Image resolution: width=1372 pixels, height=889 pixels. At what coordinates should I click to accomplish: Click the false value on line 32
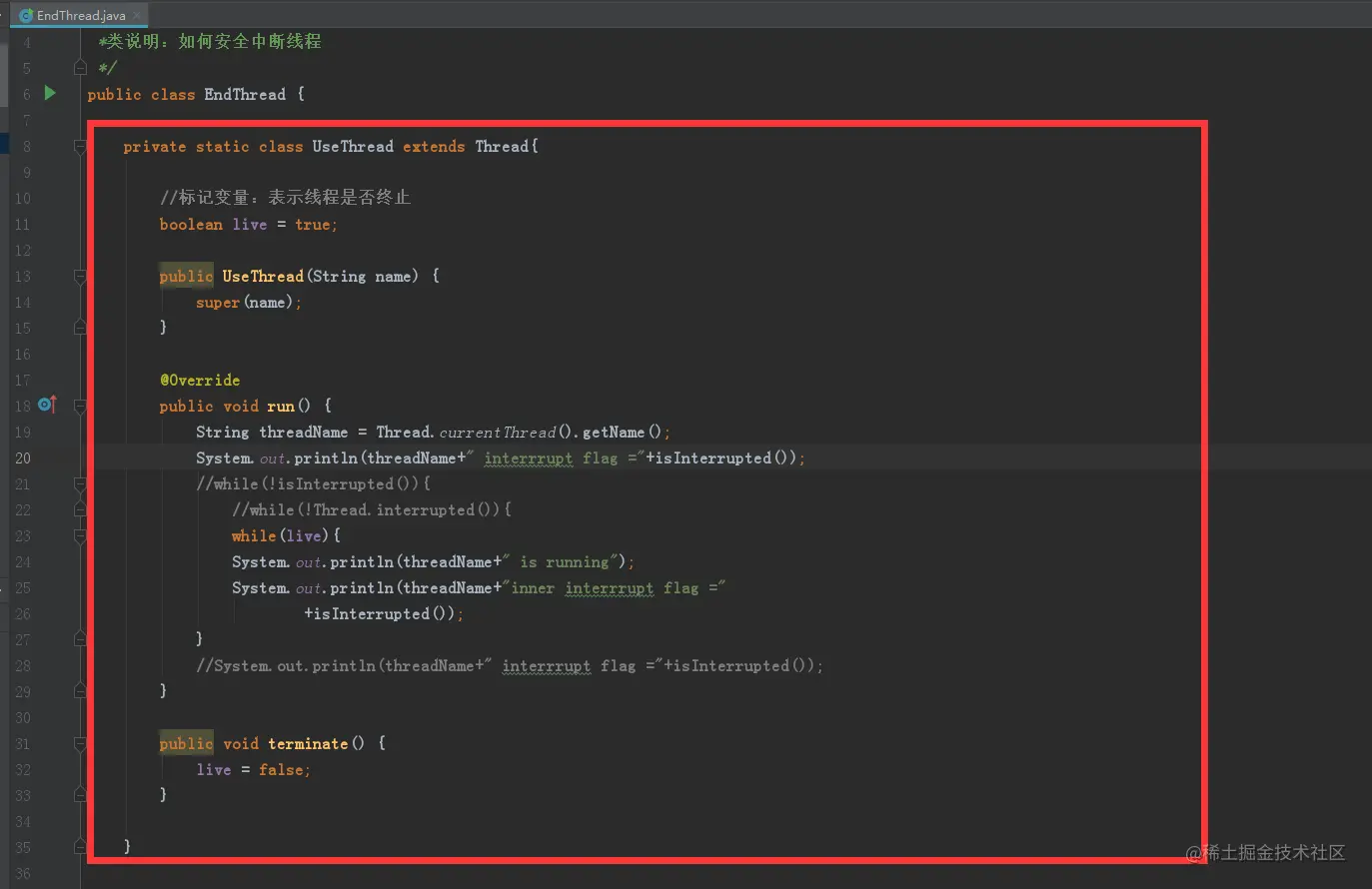[x=281, y=769]
